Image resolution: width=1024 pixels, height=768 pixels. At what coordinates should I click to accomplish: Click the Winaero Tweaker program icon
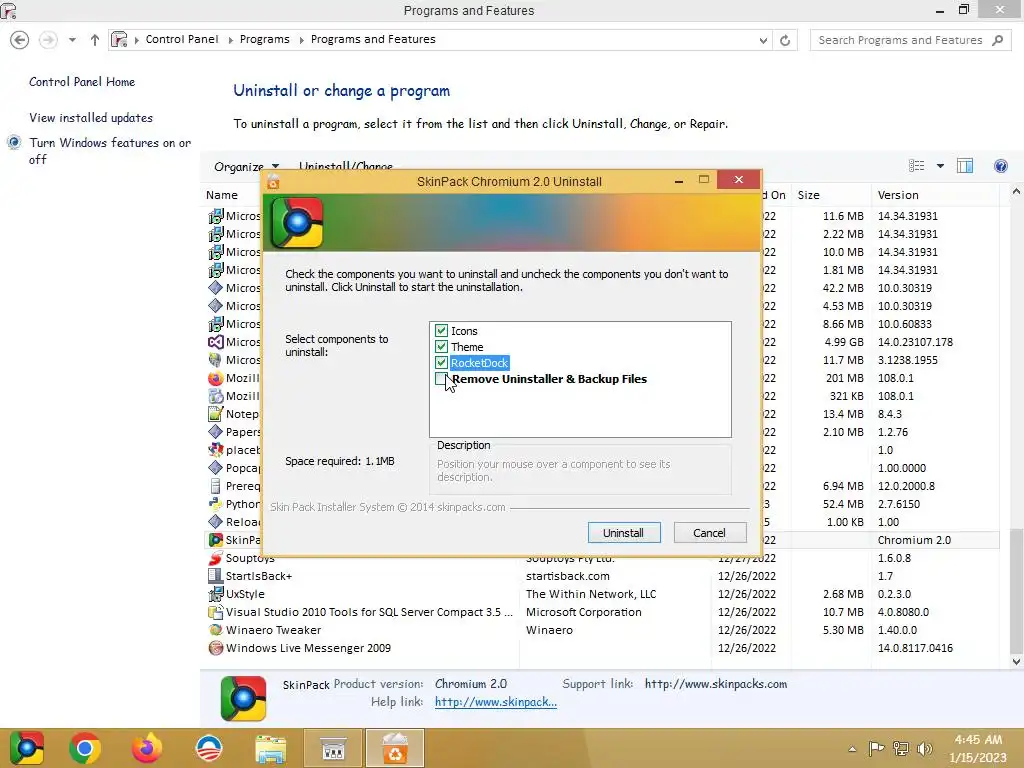(216, 630)
